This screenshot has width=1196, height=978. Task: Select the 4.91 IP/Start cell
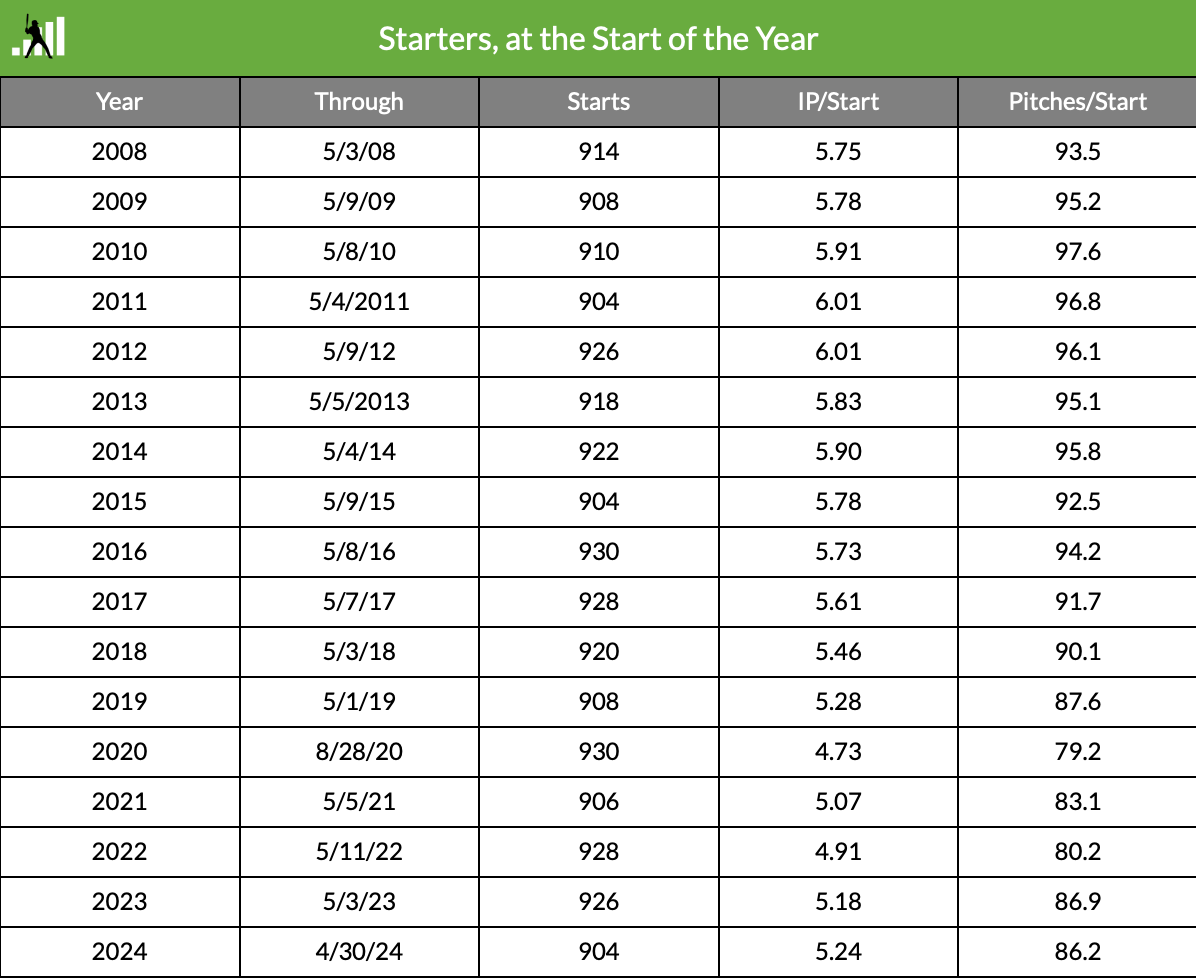point(838,851)
